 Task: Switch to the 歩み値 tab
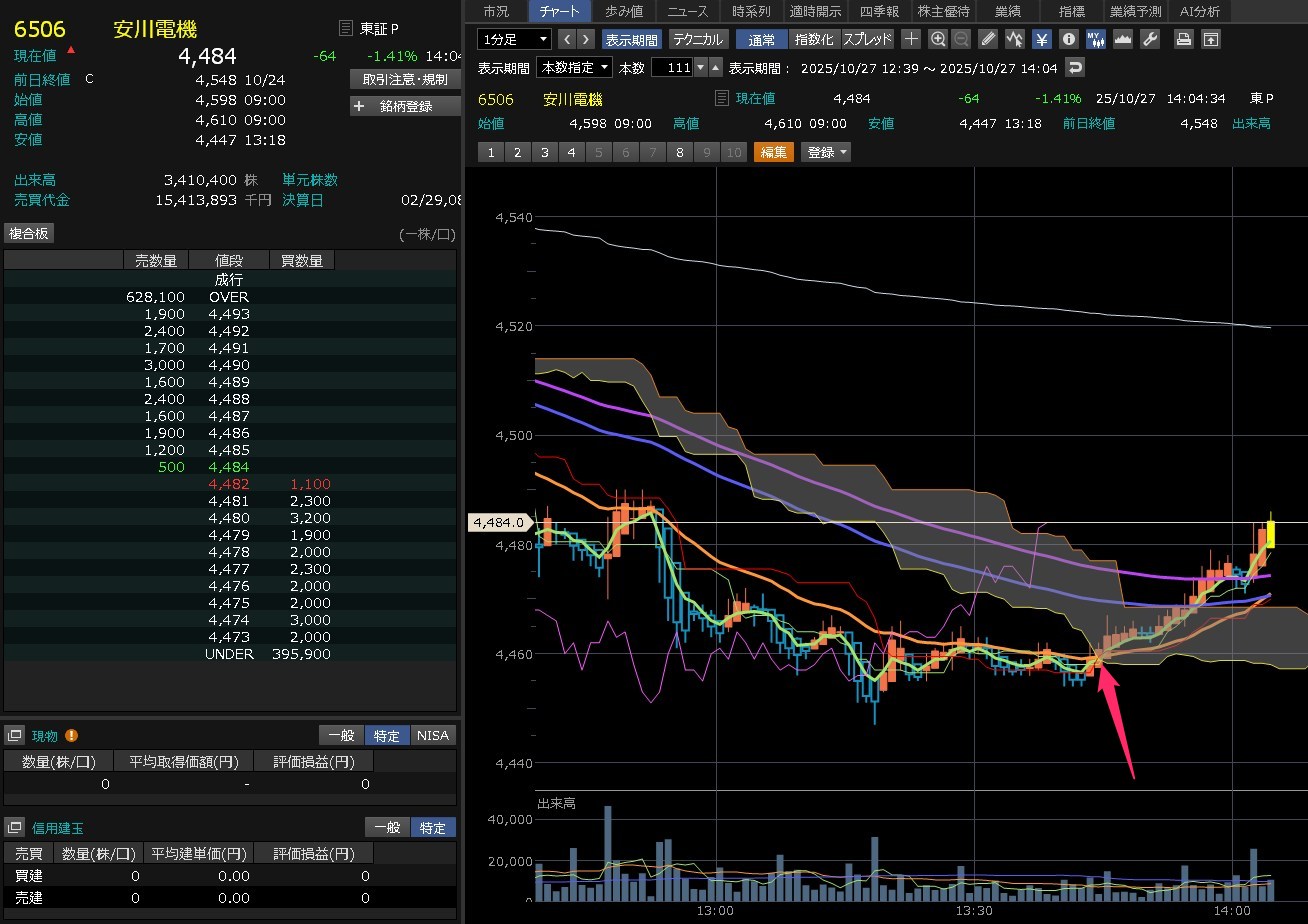[624, 11]
